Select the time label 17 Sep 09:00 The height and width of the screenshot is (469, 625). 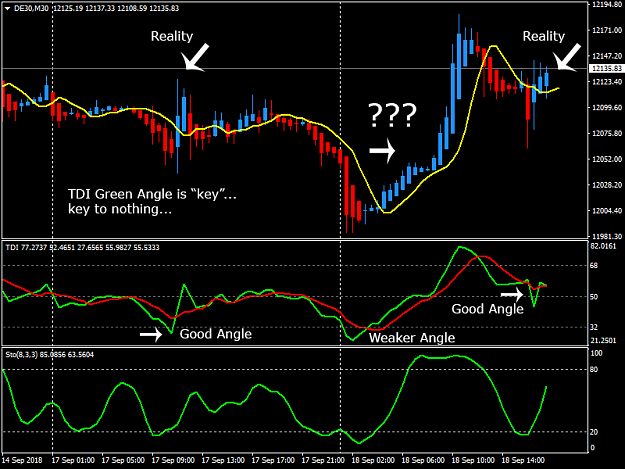click(173, 460)
